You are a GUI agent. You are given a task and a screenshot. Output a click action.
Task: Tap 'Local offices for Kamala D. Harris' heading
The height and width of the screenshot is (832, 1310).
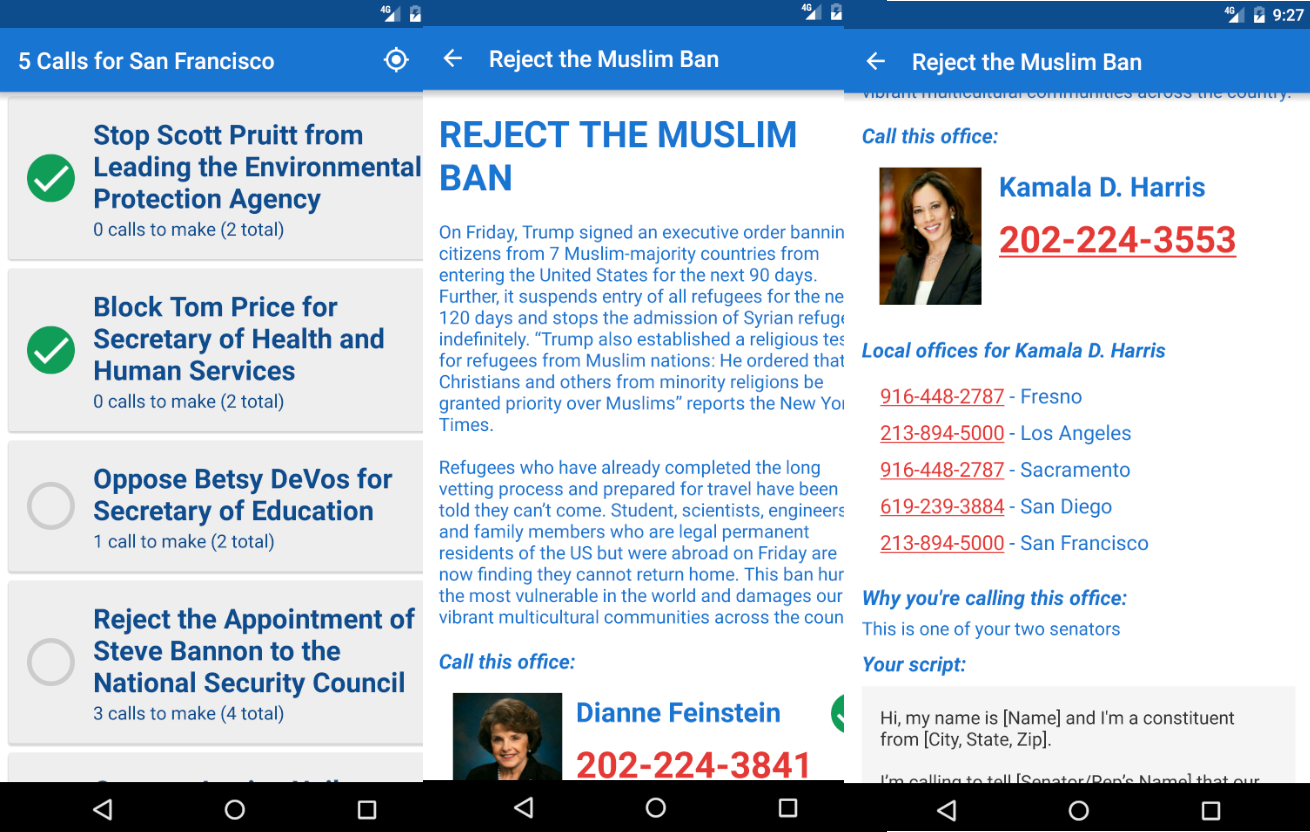[1014, 351]
